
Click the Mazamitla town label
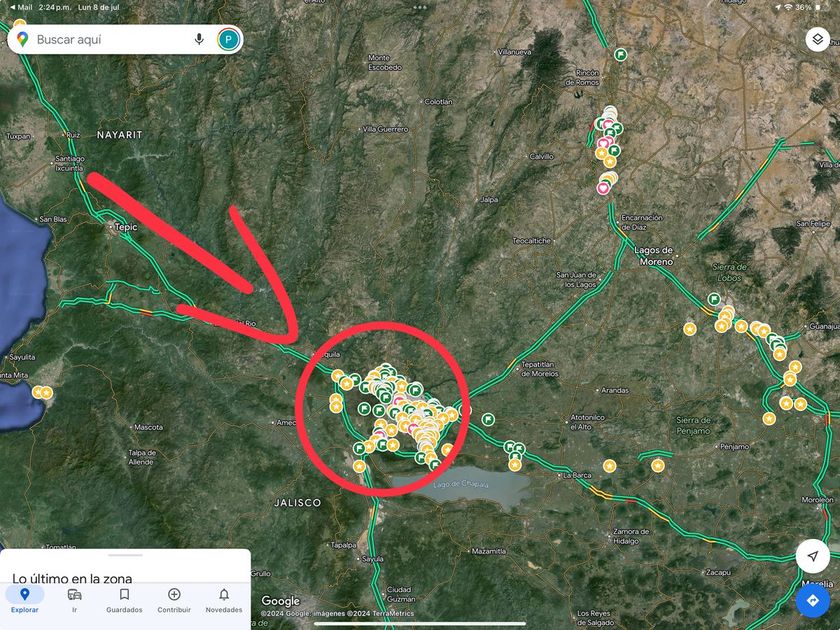(489, 551)
